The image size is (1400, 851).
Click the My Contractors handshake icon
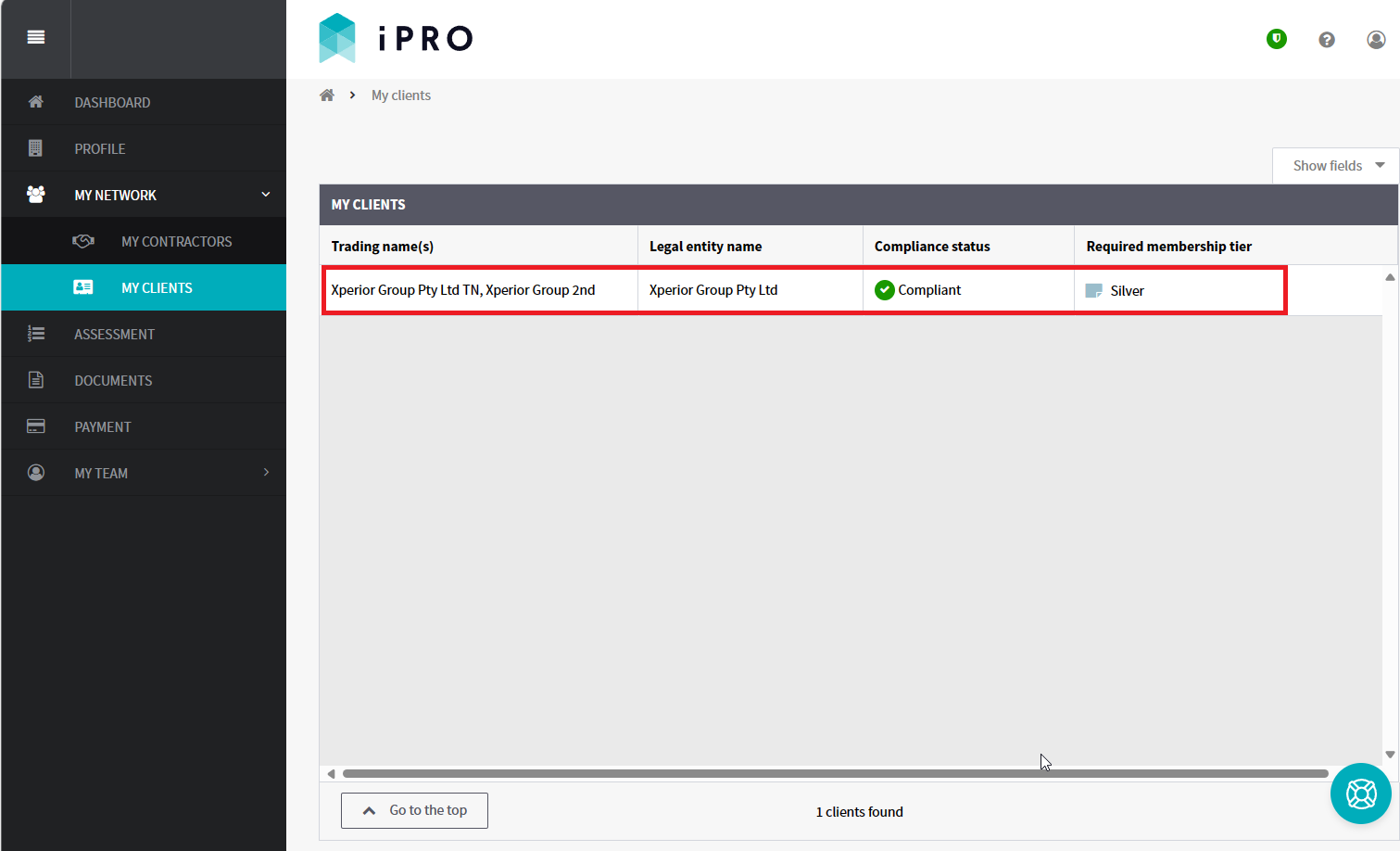tap(83, 241)
